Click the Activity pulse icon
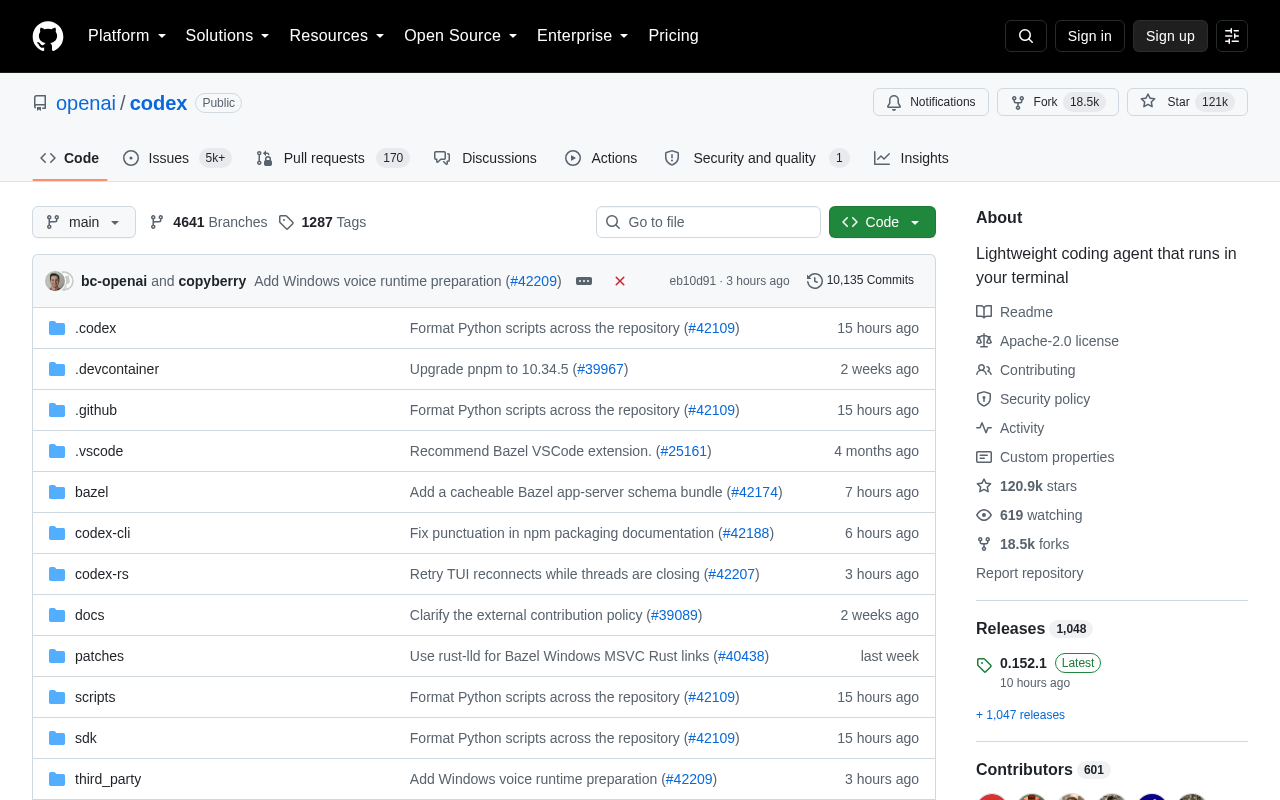1280x800 pixels. coord(984,428)
